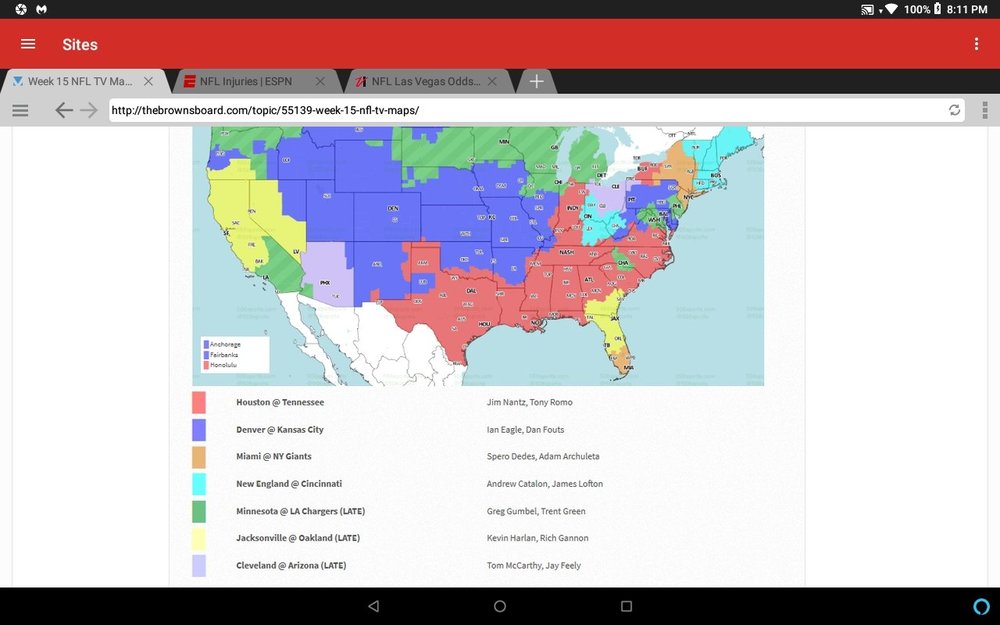Viewport: 1000px width, 625px height.
Task: Tap the Android home button
Action: [x=500, y=606]
